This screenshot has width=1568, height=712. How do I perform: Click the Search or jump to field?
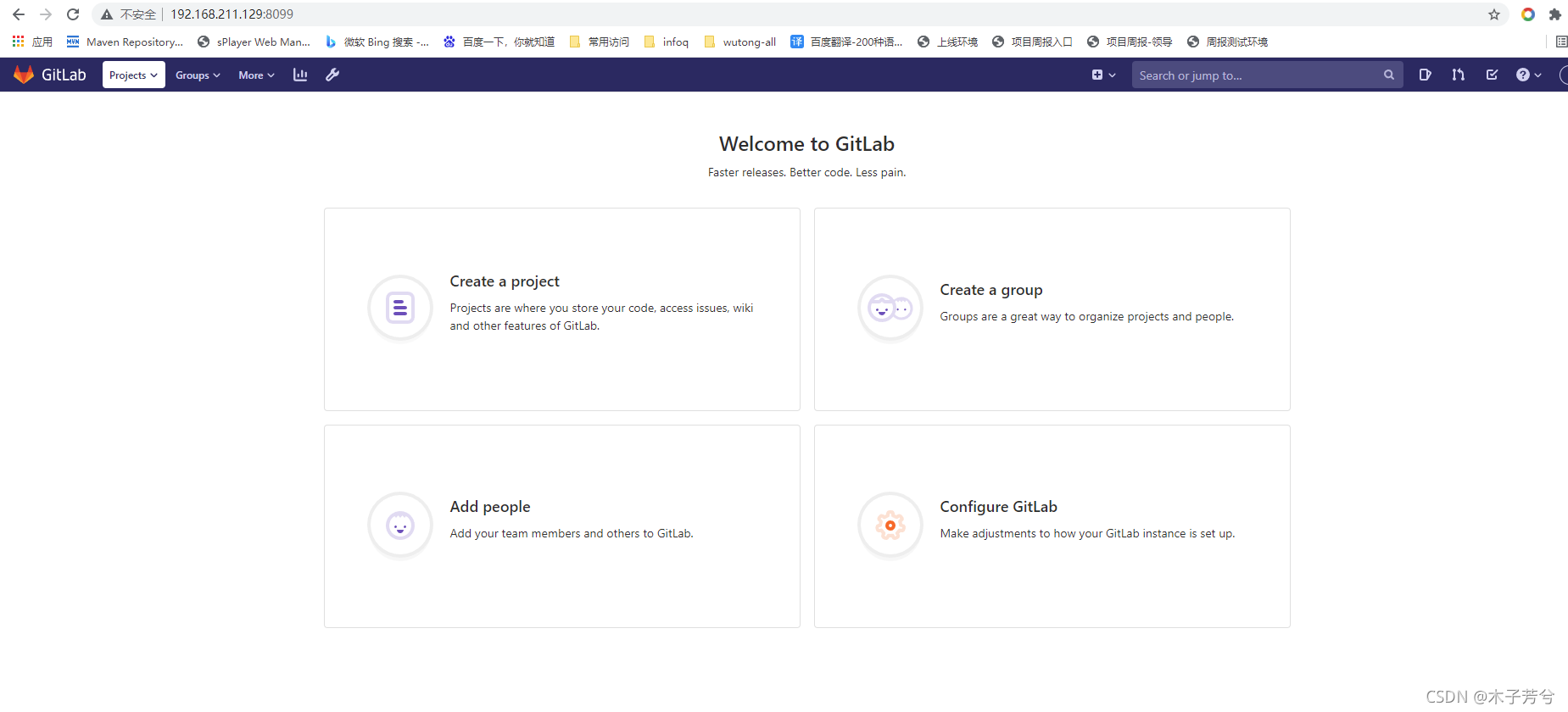[1267, 75]
